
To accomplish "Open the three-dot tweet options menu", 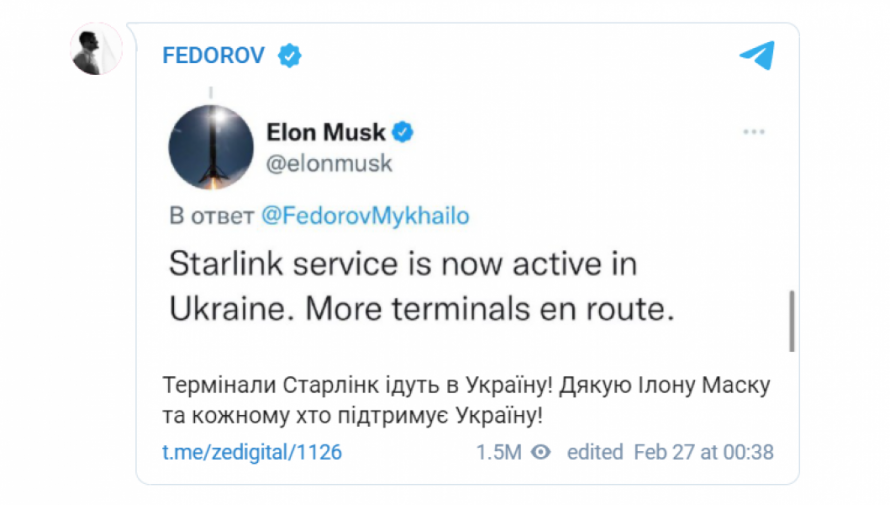I will [x=753, y=132].
